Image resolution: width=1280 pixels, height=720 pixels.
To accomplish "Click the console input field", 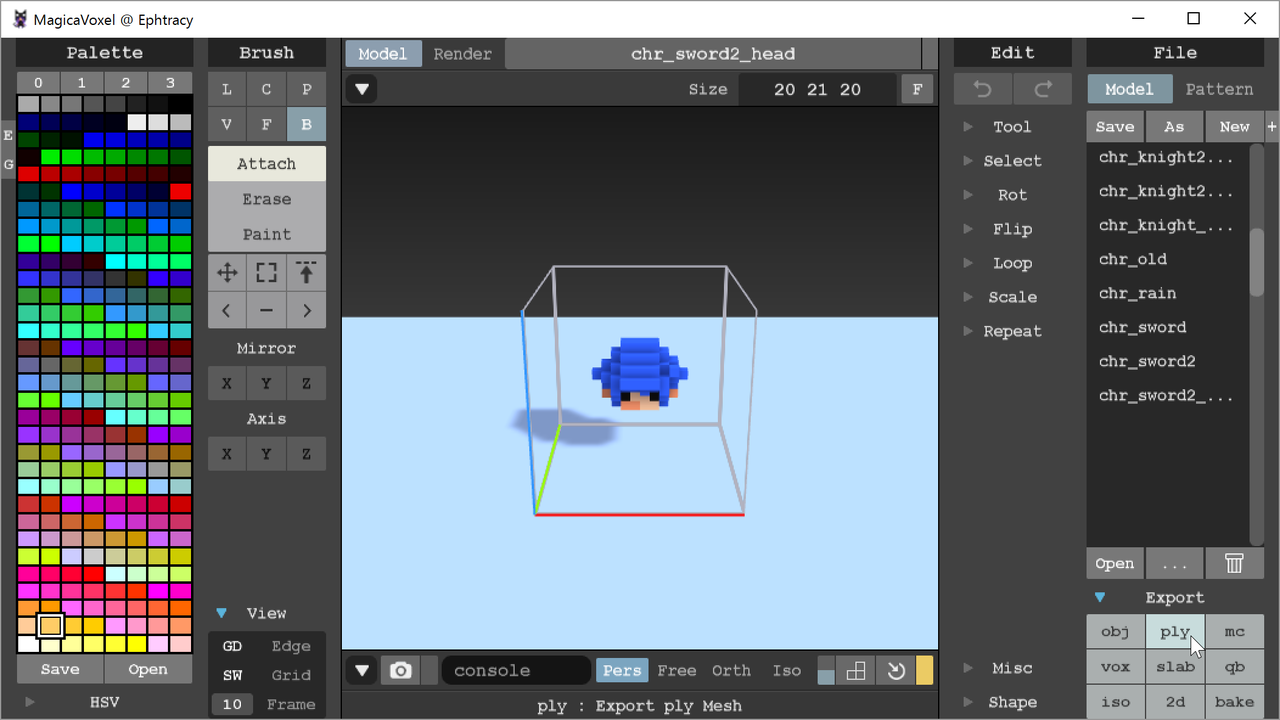I will click(x=516, y=671).
